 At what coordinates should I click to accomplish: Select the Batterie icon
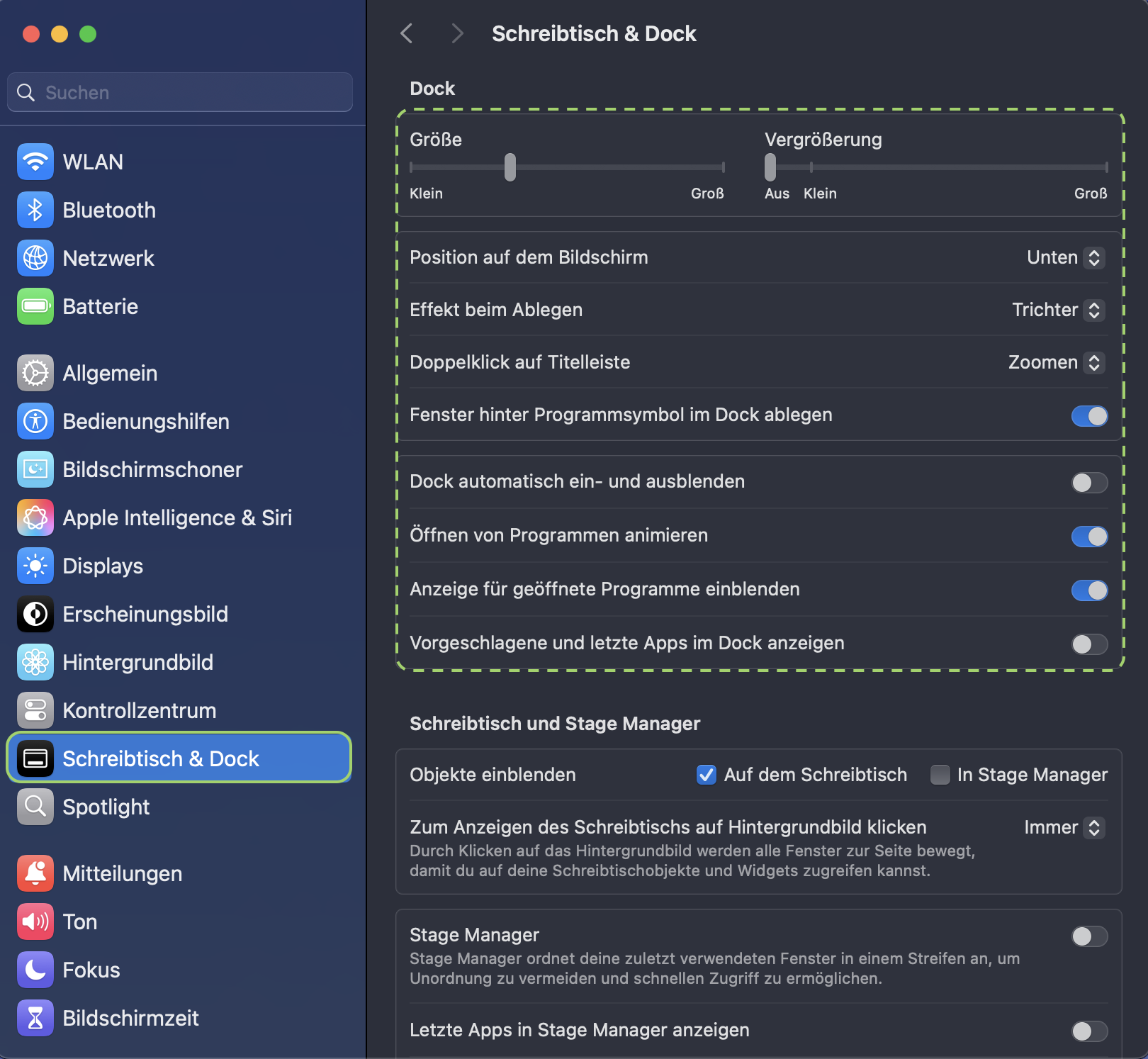point(35,306)
